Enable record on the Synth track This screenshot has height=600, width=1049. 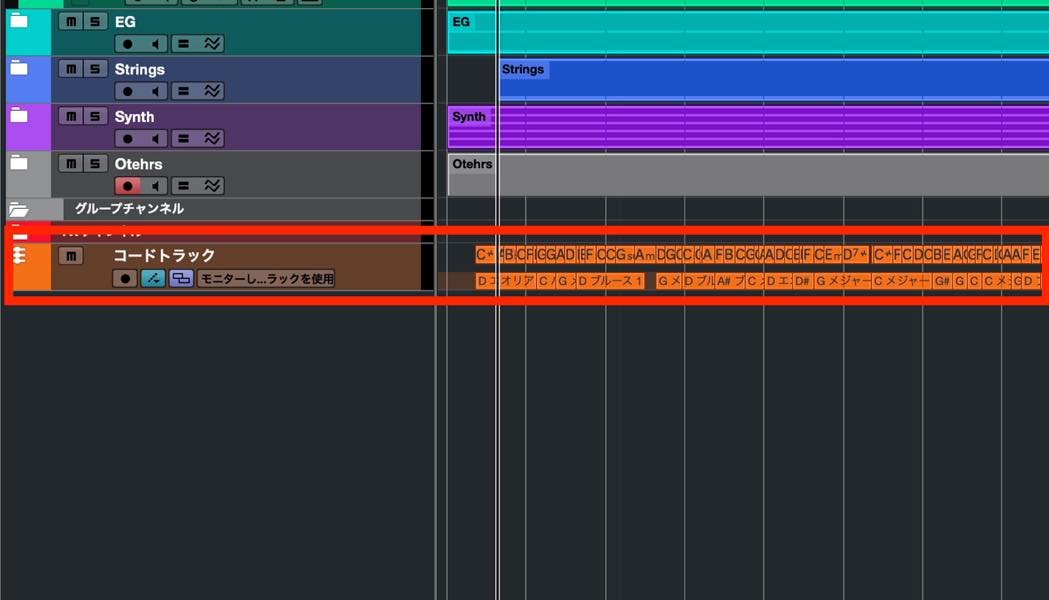[x=127, y=138]
